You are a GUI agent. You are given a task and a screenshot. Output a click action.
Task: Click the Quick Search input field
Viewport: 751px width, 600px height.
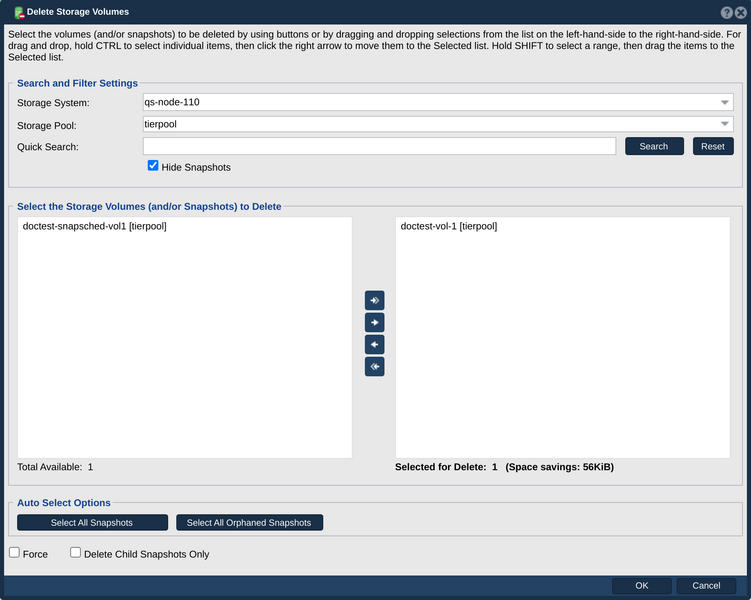pyautogui.click(x=379, y=146)
